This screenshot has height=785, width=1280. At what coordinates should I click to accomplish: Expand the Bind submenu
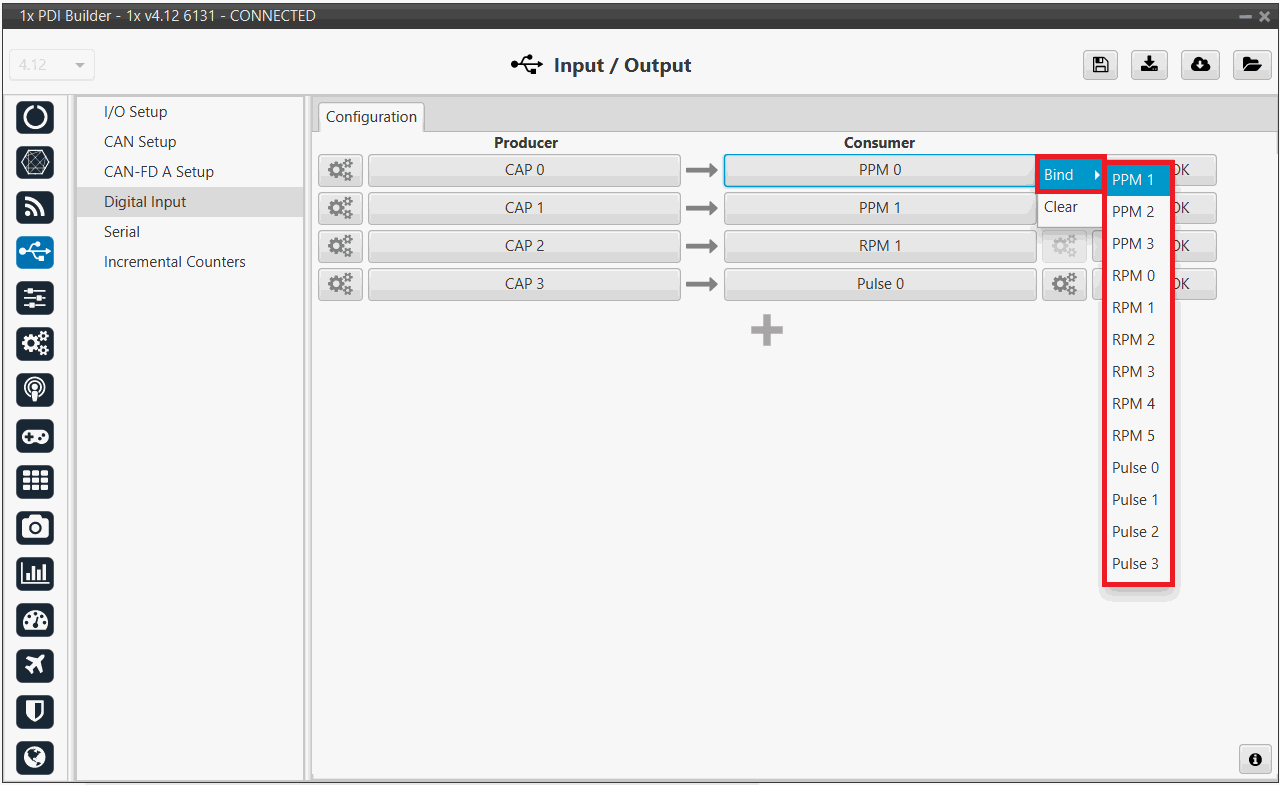(1070, 175)
